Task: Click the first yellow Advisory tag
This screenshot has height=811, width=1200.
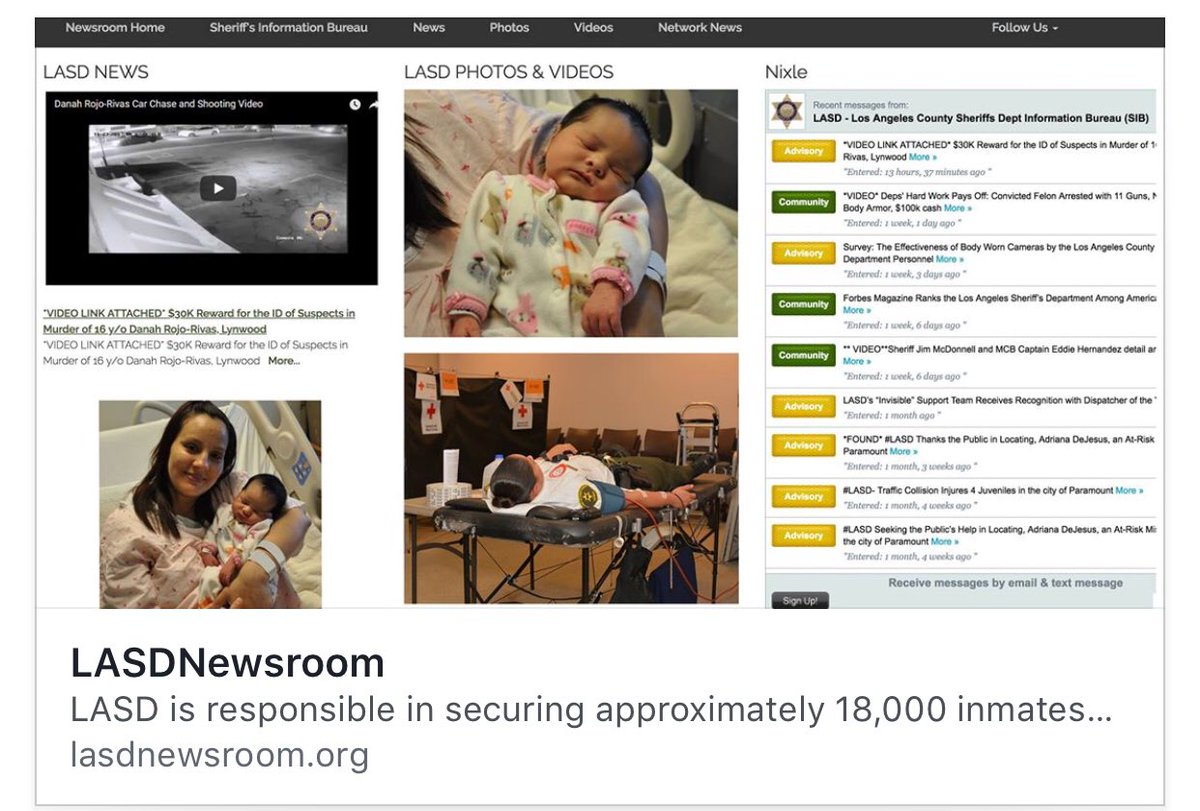Action: pyautogui.click(x=804, y=152)
